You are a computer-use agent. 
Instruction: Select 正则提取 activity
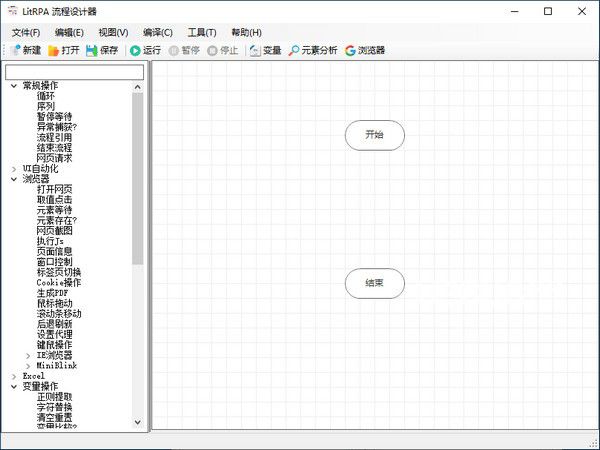pos(54,397)
